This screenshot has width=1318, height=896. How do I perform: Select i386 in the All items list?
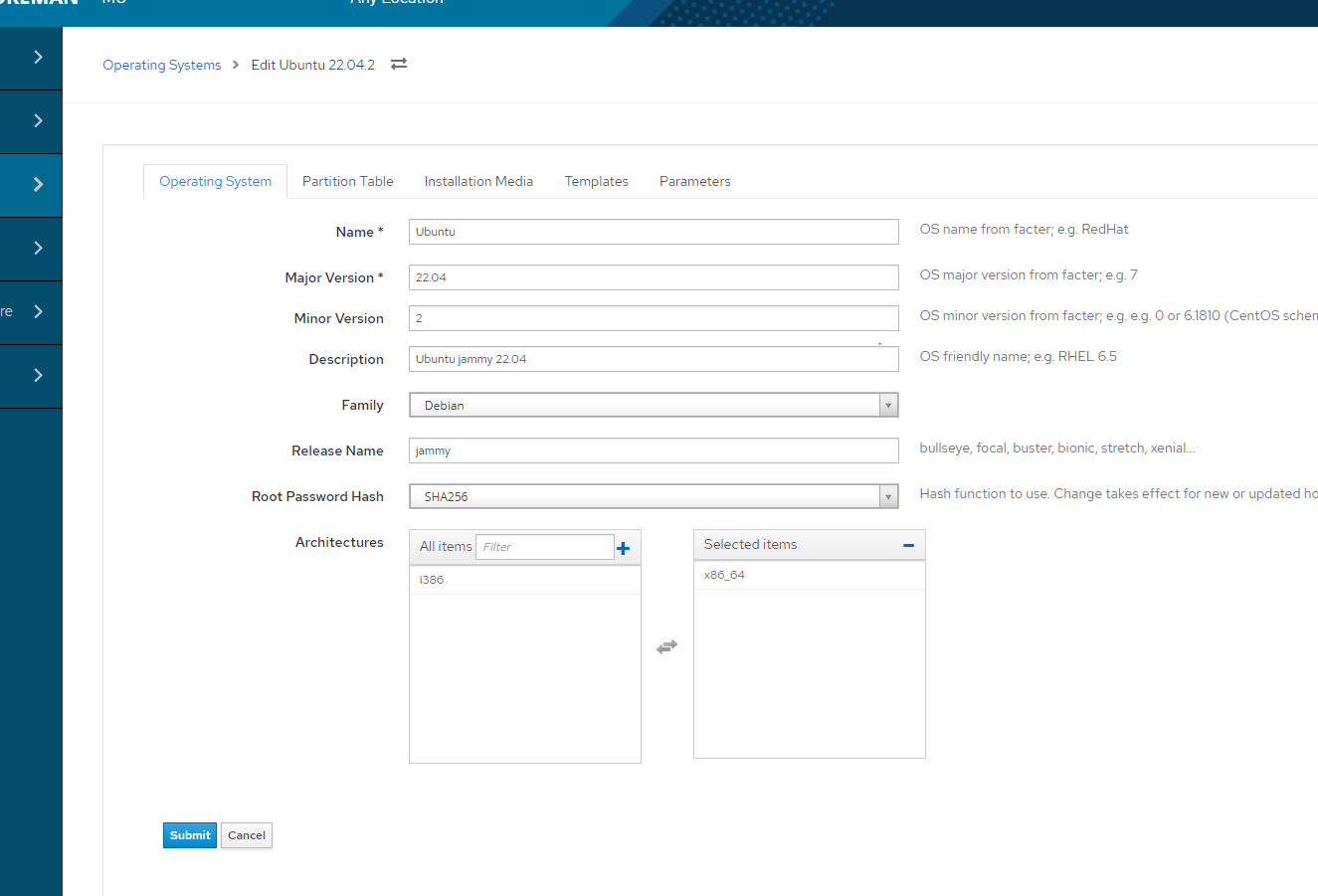(x=525, y=580)
